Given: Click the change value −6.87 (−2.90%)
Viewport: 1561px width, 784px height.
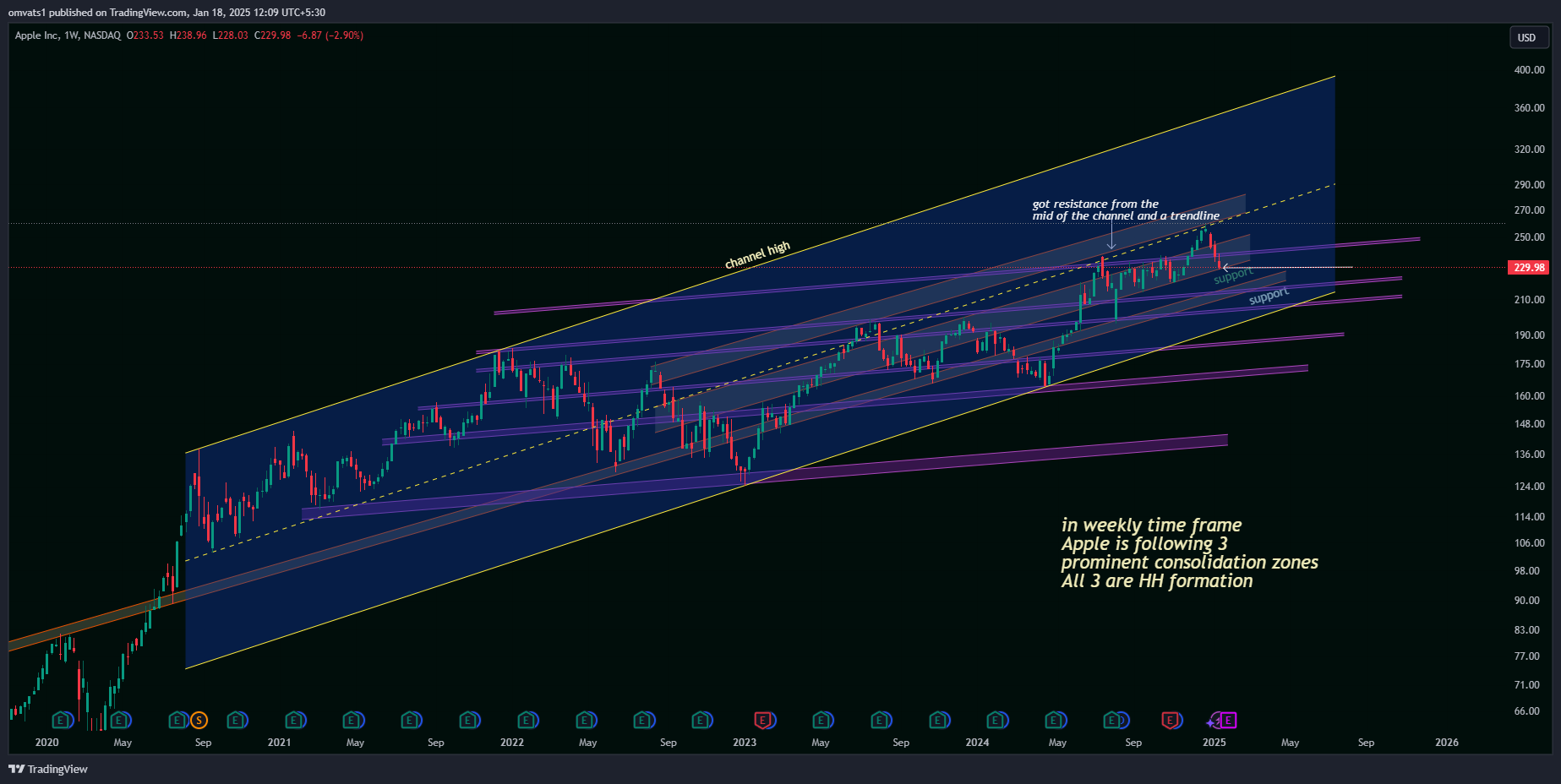Looking at the screenshot, I should (330, 35).
